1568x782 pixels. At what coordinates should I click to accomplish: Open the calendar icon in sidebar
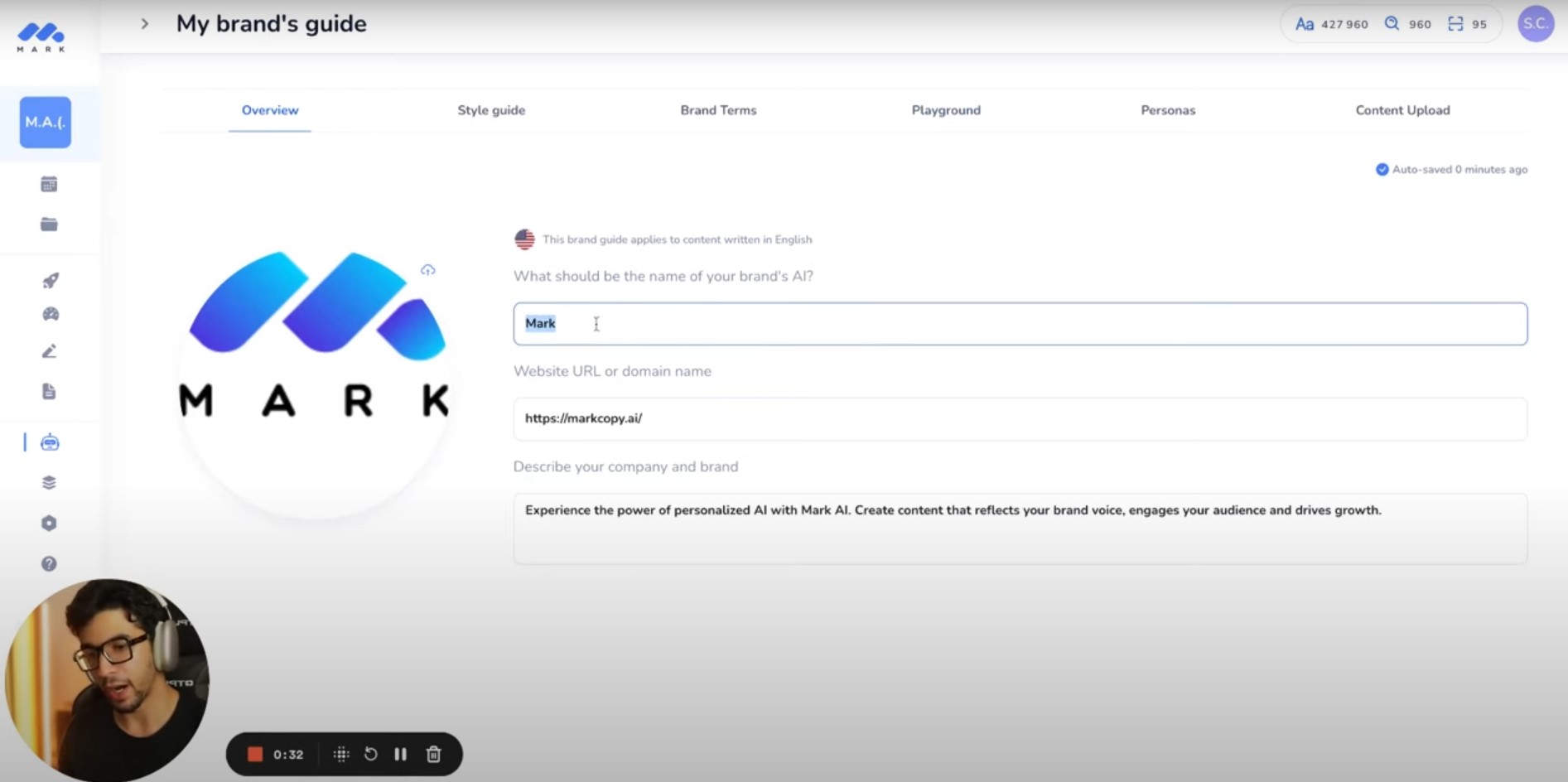click(49, 184)
